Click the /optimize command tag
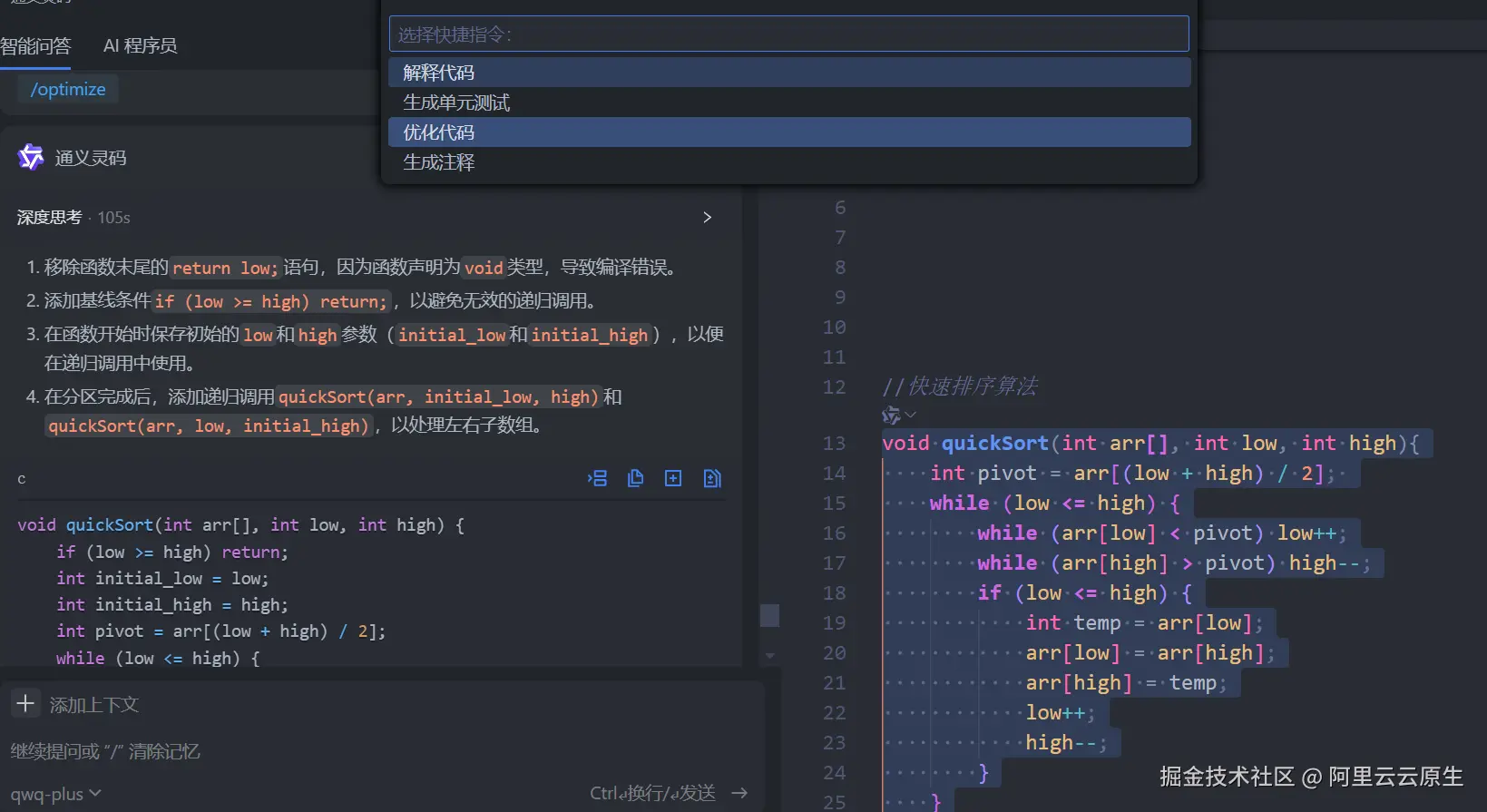 68,89
